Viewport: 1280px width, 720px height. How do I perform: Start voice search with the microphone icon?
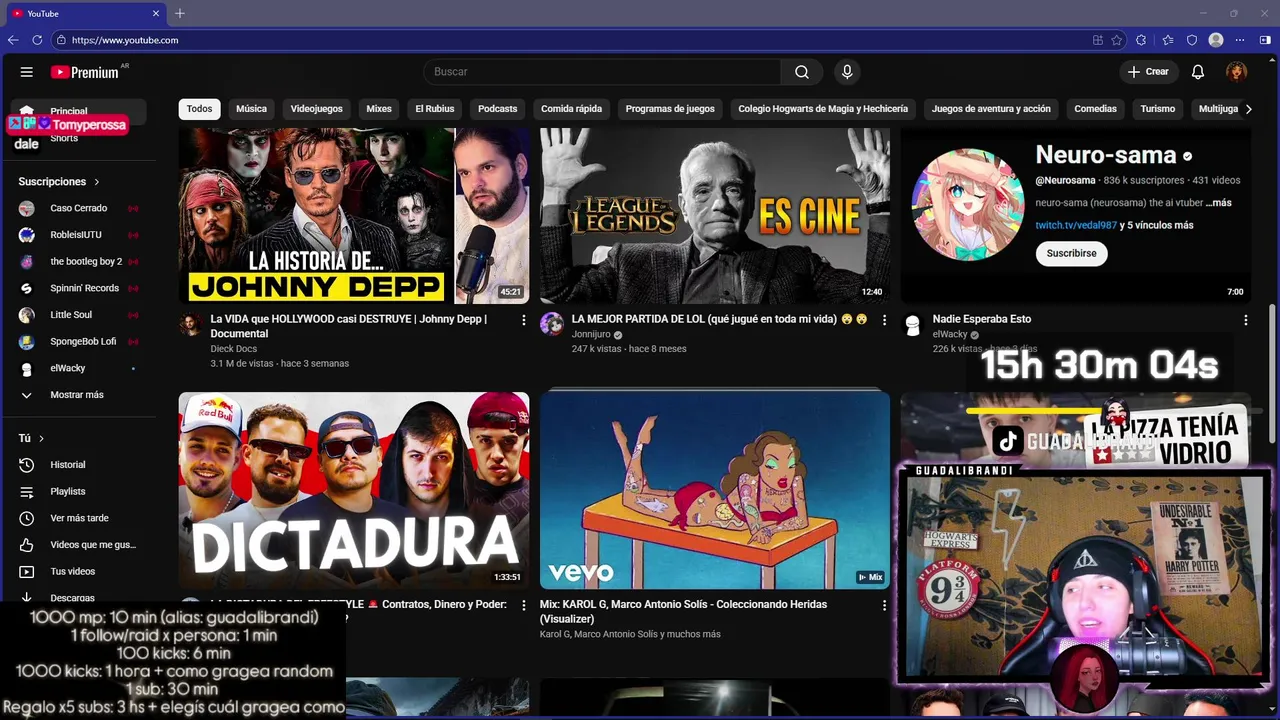tap(847, 72)
